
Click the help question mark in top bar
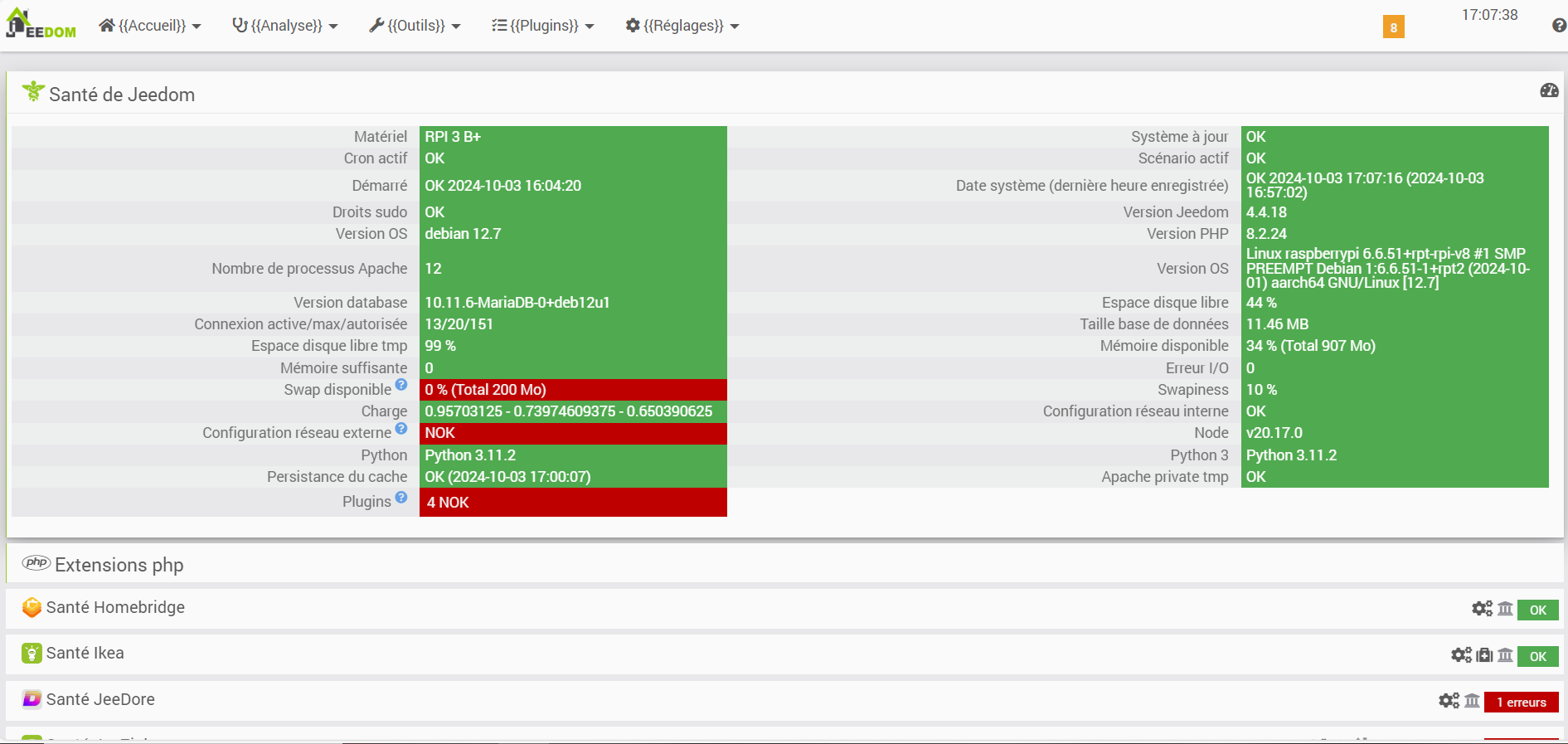click(x=1559, y=26)
